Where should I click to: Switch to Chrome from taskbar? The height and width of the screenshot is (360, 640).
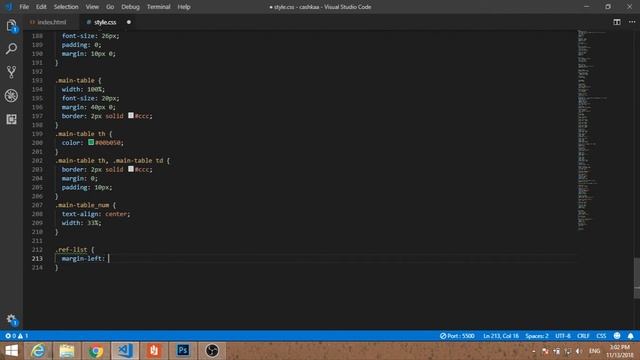coord(96,351)
